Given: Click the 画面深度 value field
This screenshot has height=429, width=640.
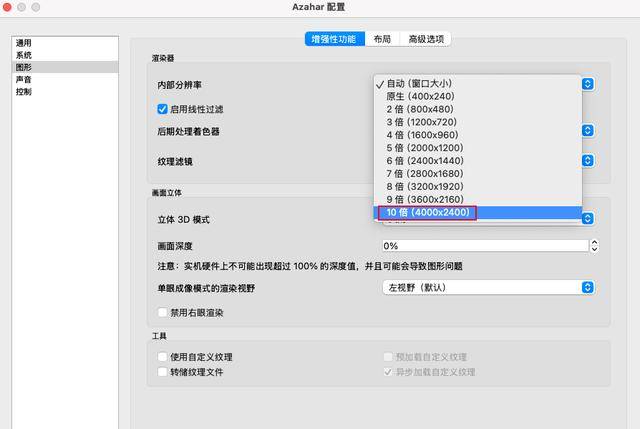Looking at the screenshot, I should pos(485,246).
